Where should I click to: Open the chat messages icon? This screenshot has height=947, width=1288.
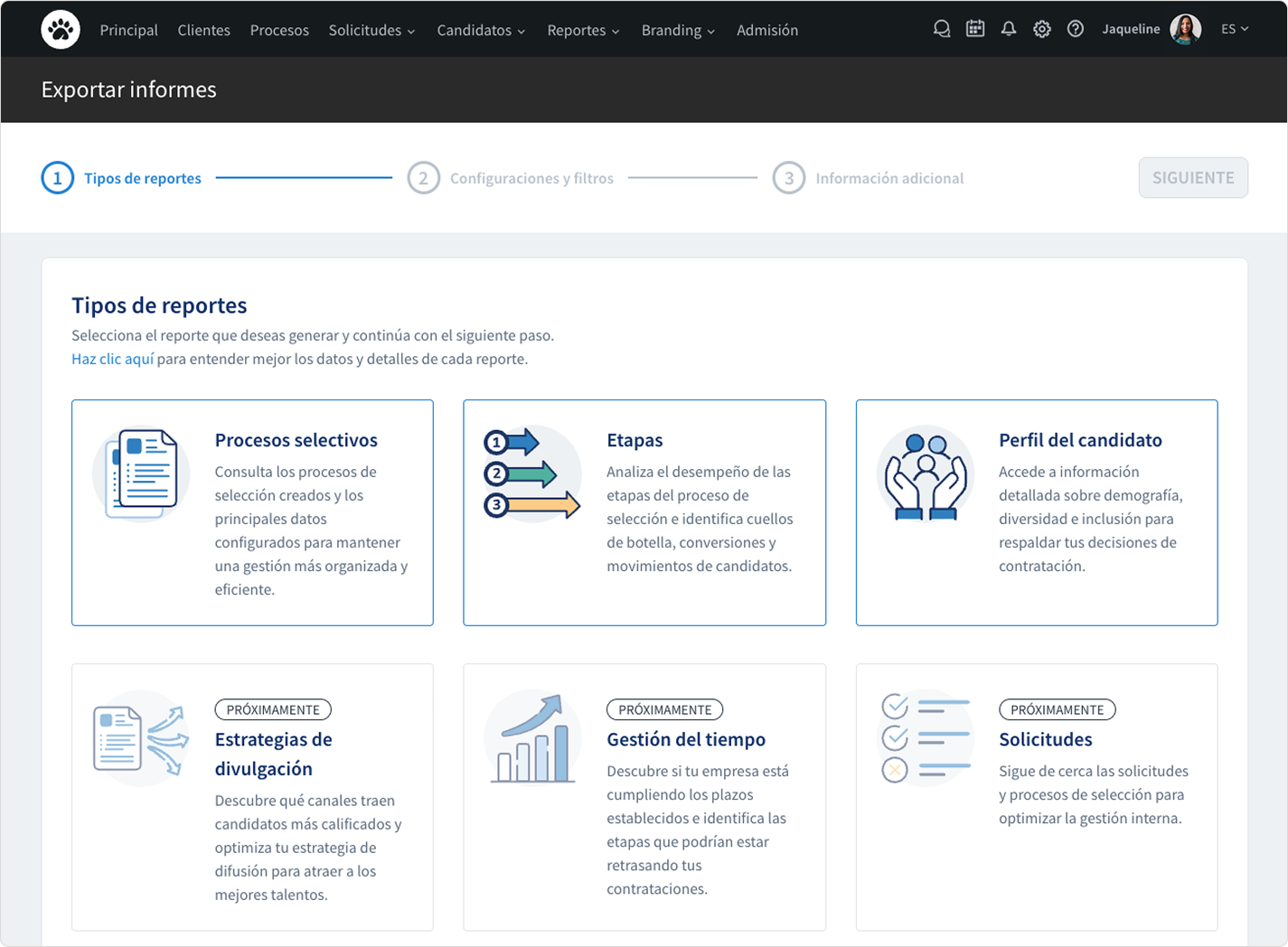click(941, 29)
